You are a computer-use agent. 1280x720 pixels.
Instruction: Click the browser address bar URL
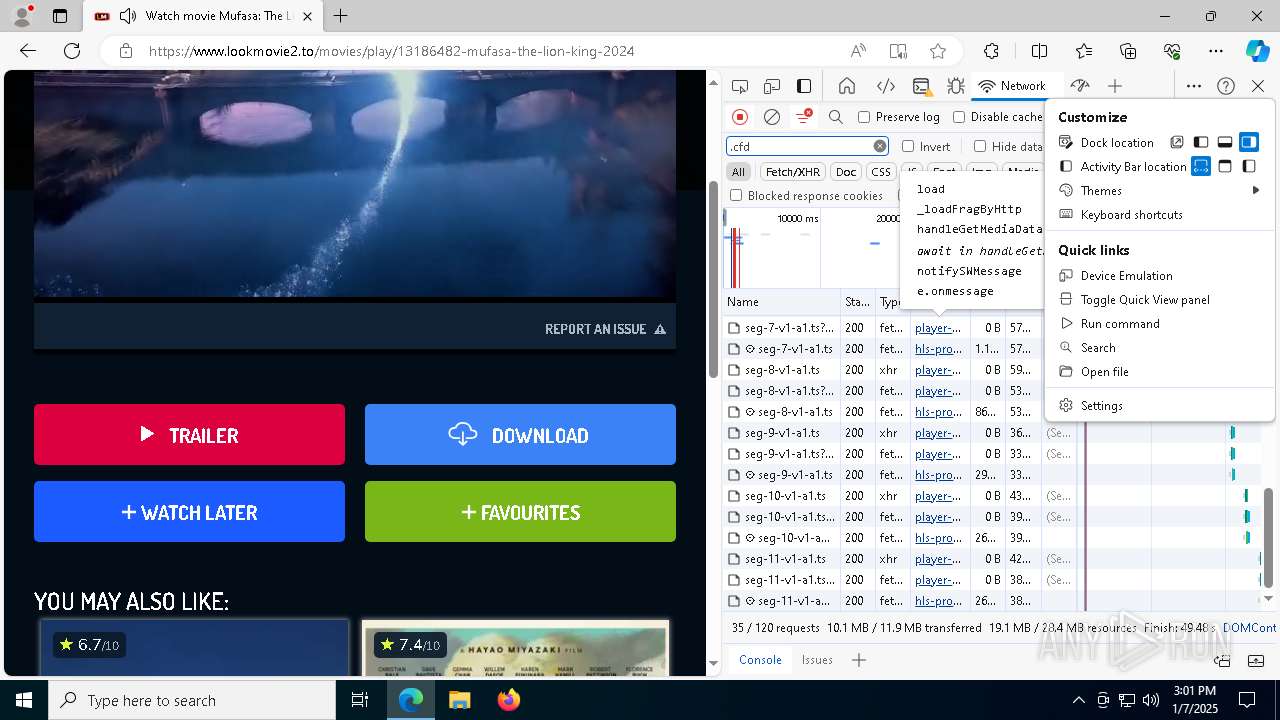point(391,51)
